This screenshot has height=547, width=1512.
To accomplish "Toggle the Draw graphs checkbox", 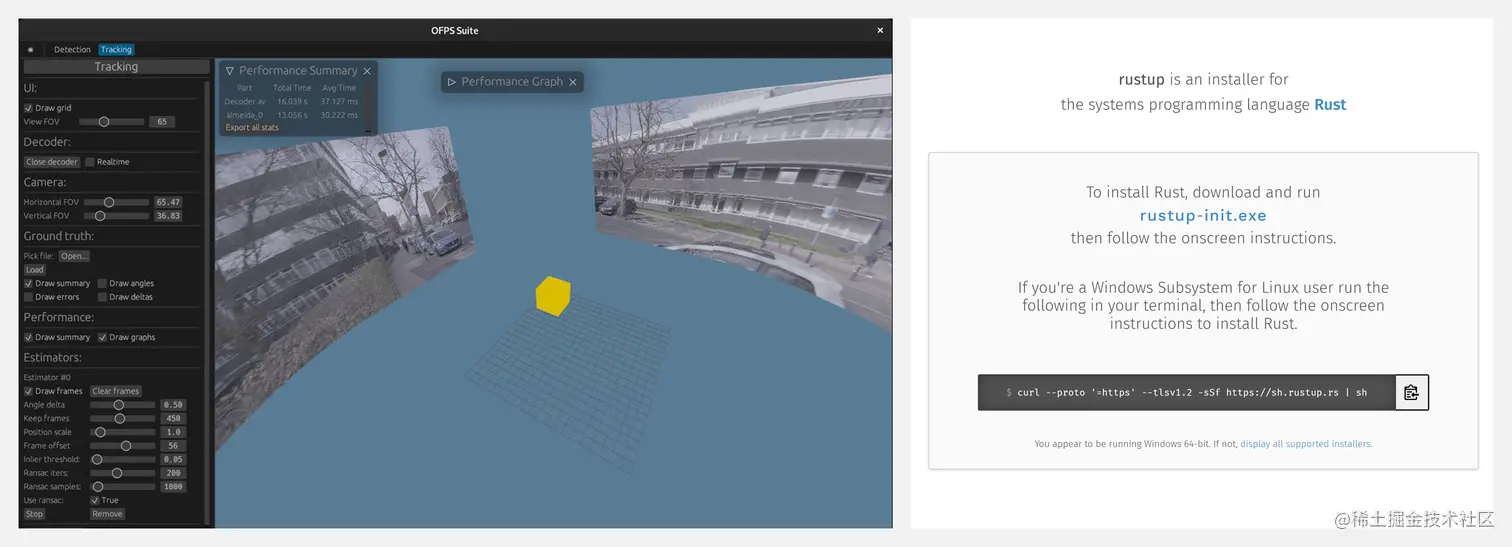I will pyautogui.click(x=102, y=338).
